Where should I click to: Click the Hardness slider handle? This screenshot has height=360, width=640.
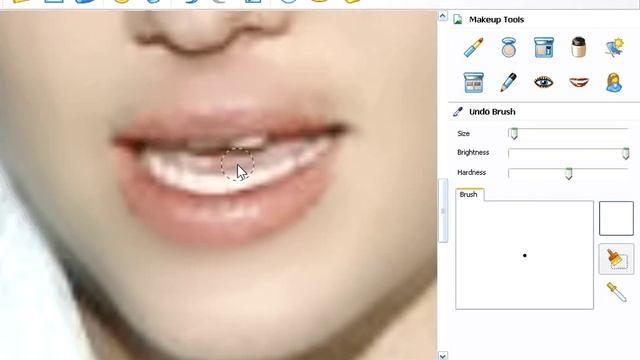pyautogui.click(x=569, y=173)
